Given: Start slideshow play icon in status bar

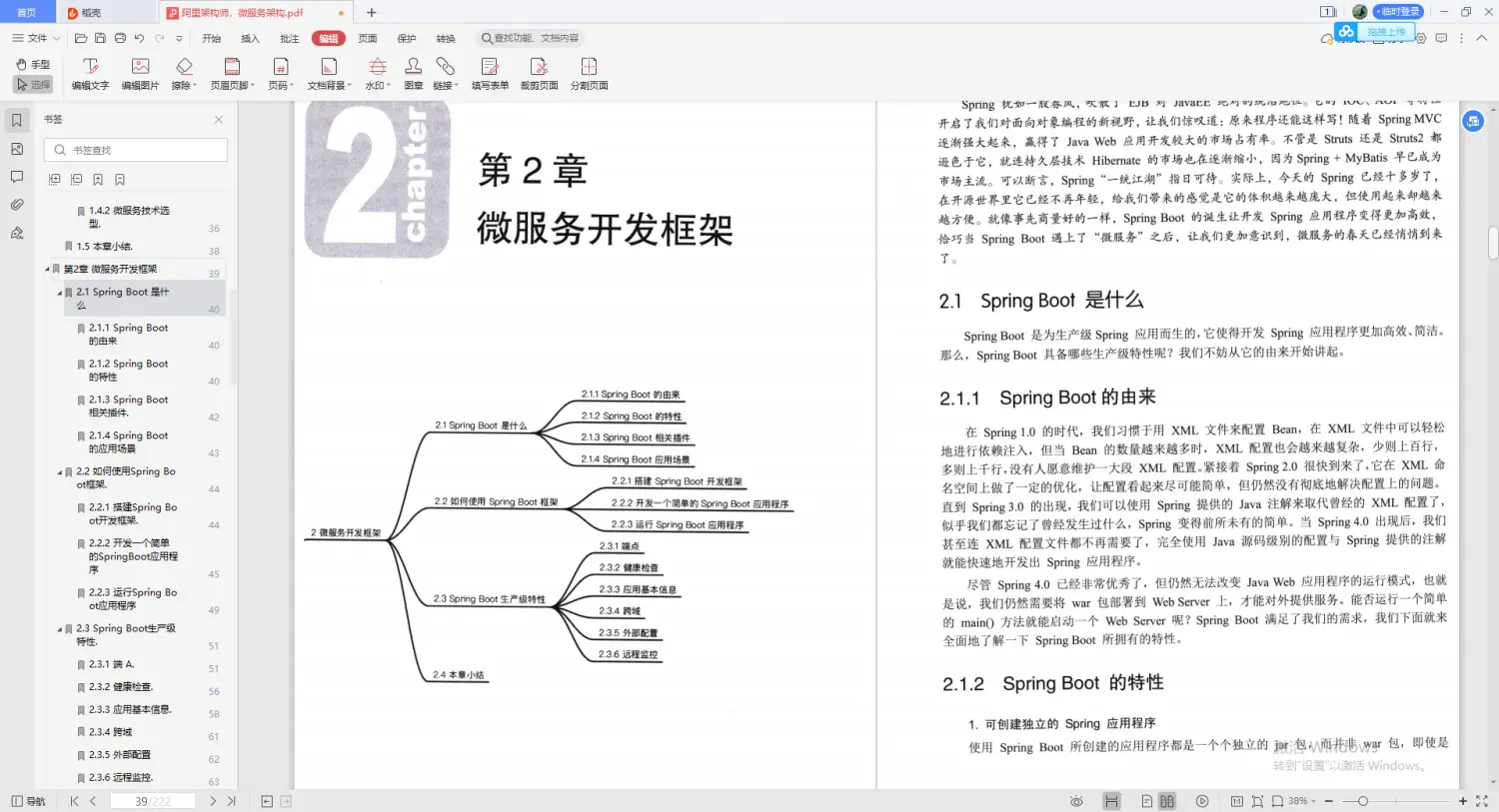Looking at the screenshot, I should [x=1202, y=801].
